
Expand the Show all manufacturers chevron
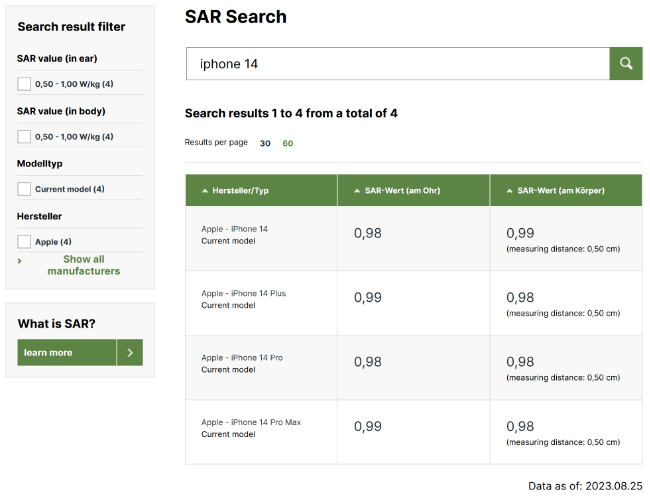coord(19,261)
